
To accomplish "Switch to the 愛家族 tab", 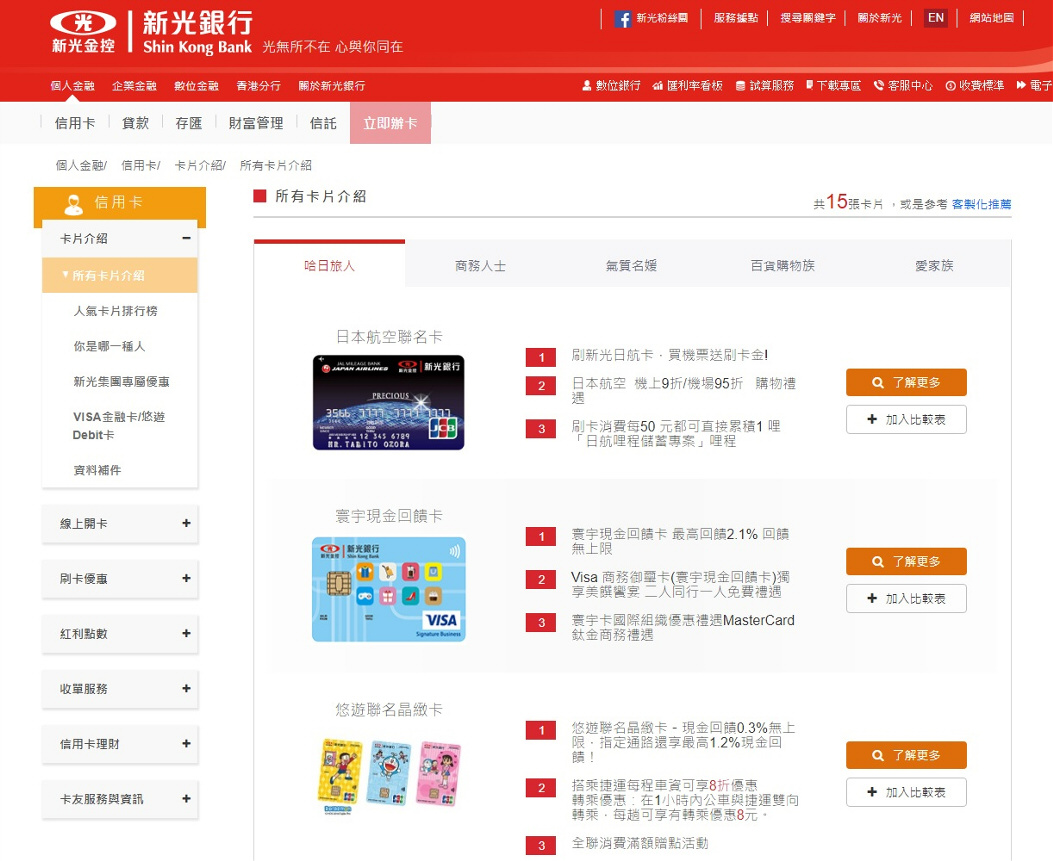I will click(x=934, y=265).
